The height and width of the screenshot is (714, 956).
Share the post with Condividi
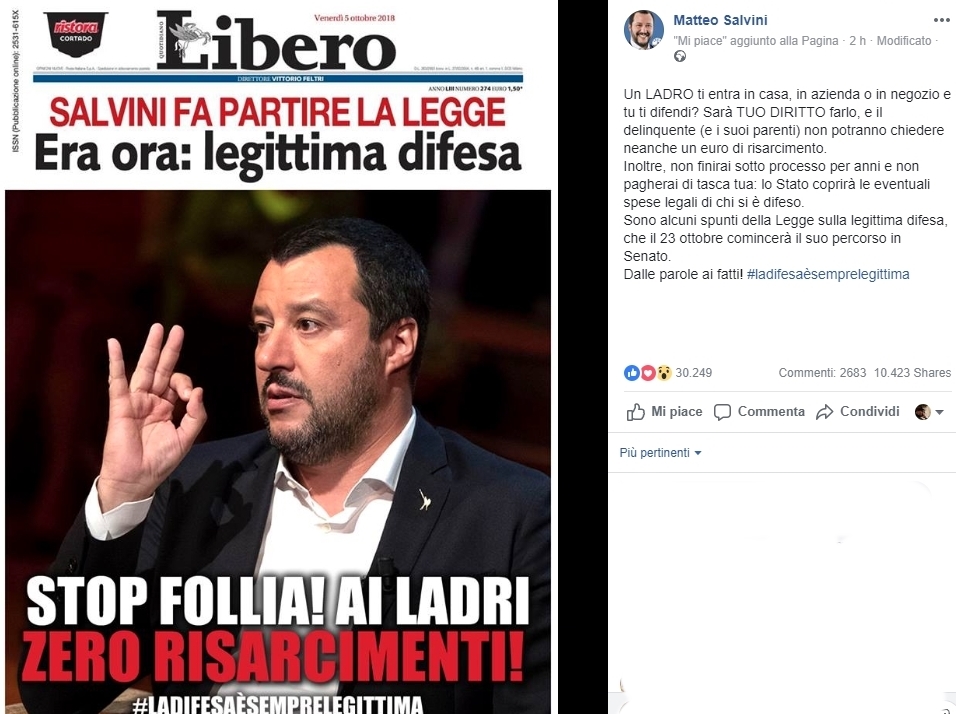(857, 412)
